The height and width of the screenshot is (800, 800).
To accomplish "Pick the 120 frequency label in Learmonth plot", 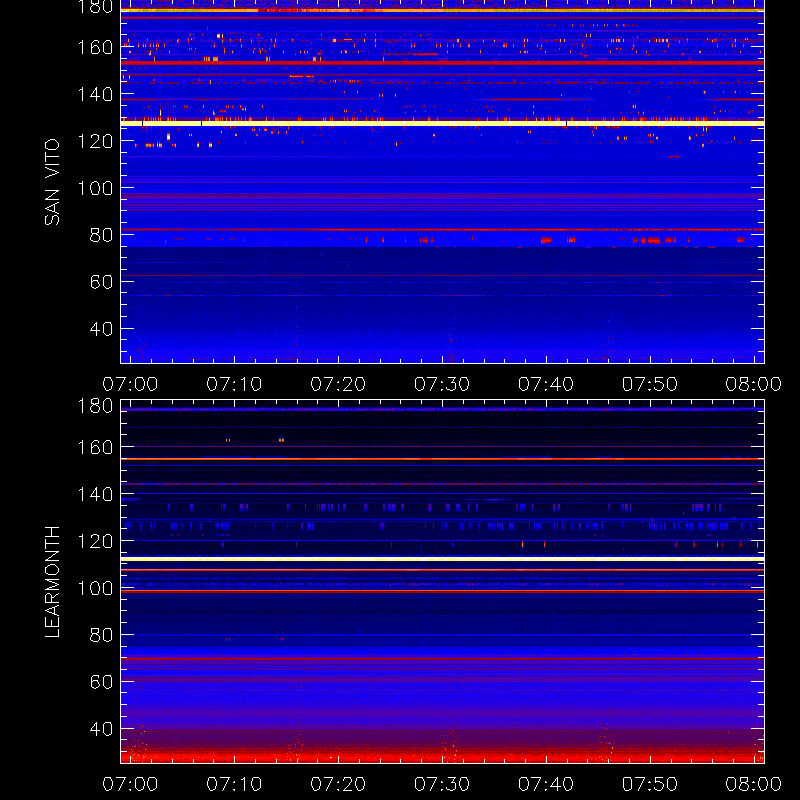I will point(95,541).
